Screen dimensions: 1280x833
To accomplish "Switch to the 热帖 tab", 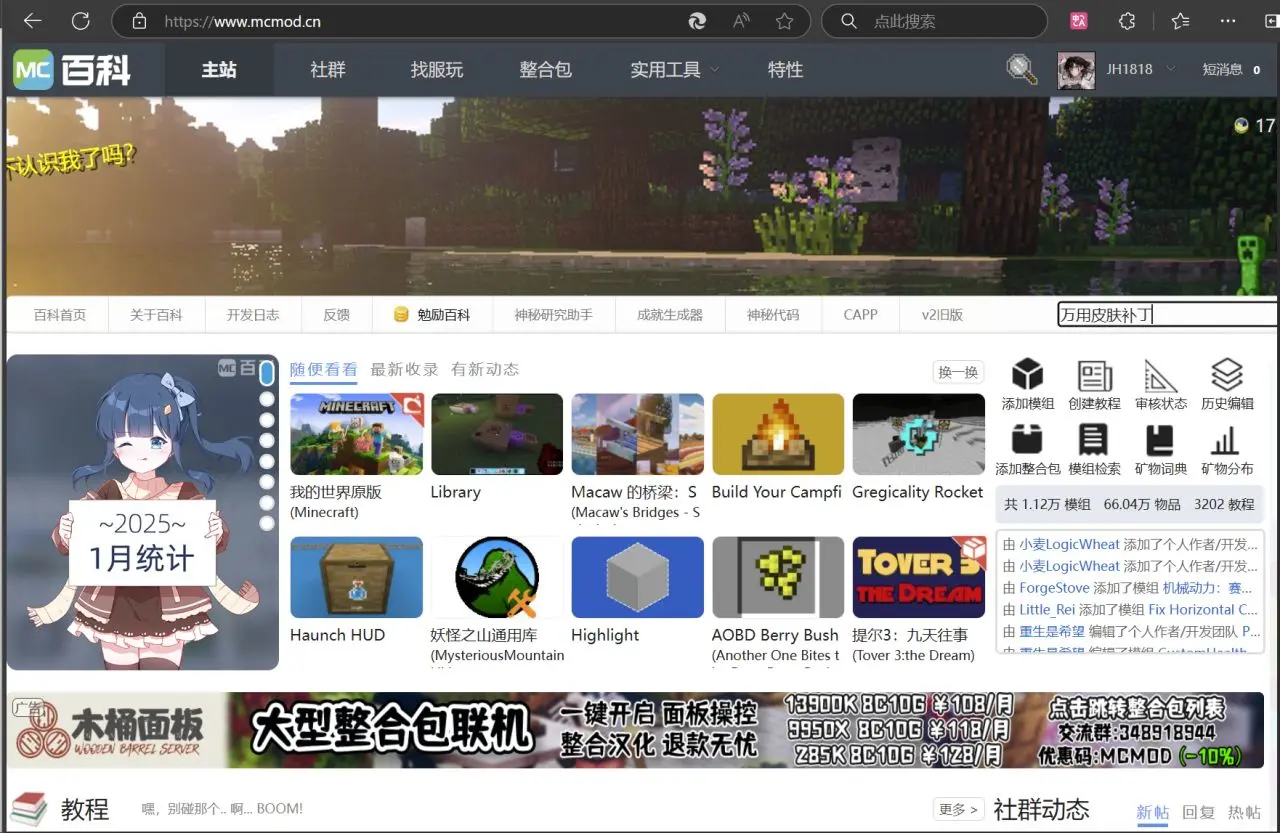I will pyautogui.click(x=1244, y=812).
